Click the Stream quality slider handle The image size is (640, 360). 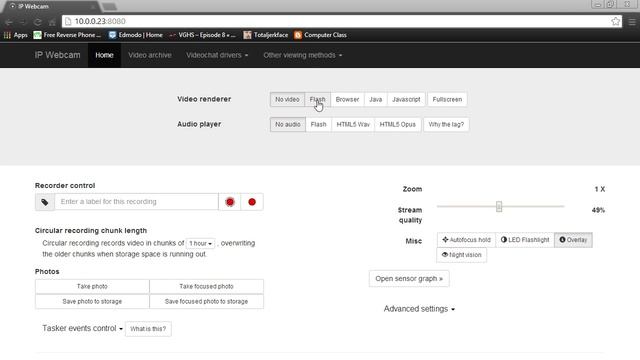[499, 207]
